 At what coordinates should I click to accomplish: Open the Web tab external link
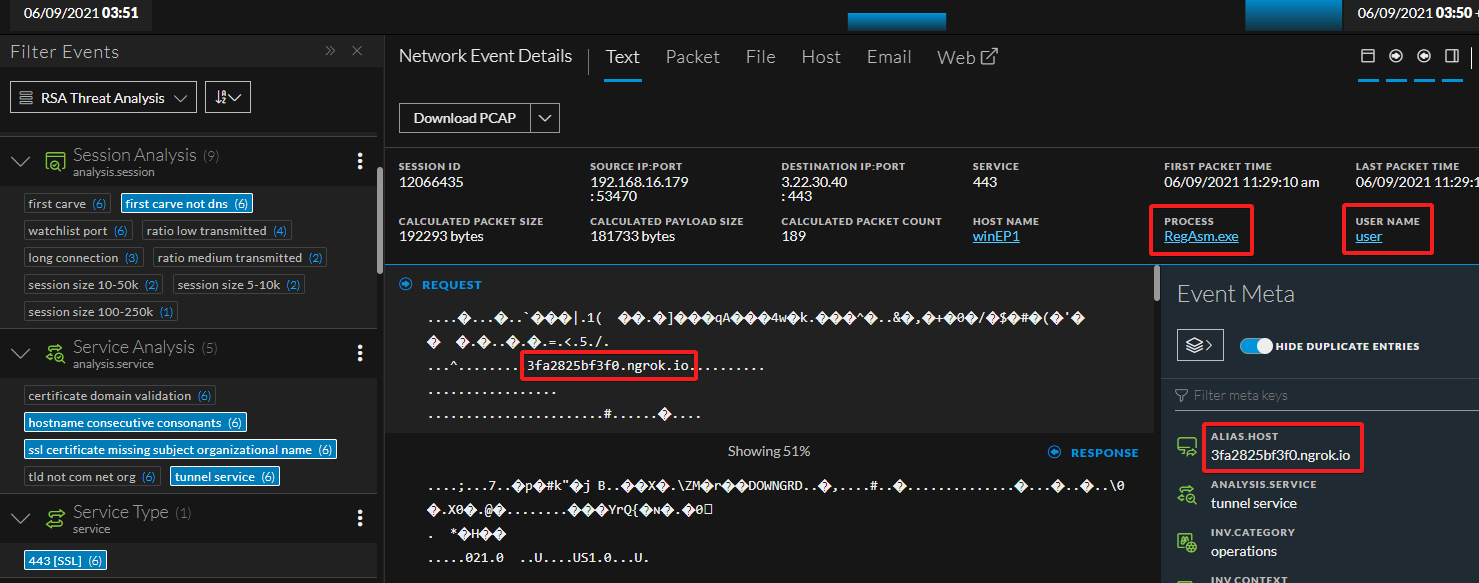(967, 57)
